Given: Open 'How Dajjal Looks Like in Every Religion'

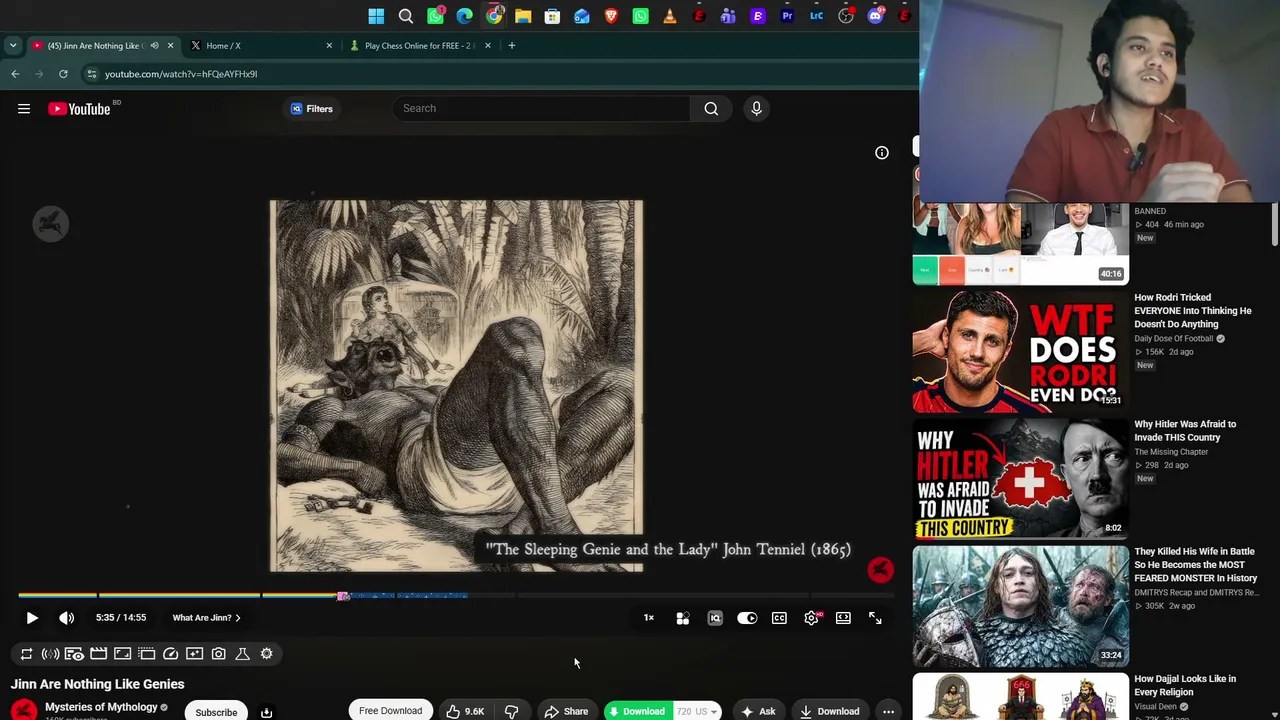Looking at the screenshot, I should click(1185, 685).
